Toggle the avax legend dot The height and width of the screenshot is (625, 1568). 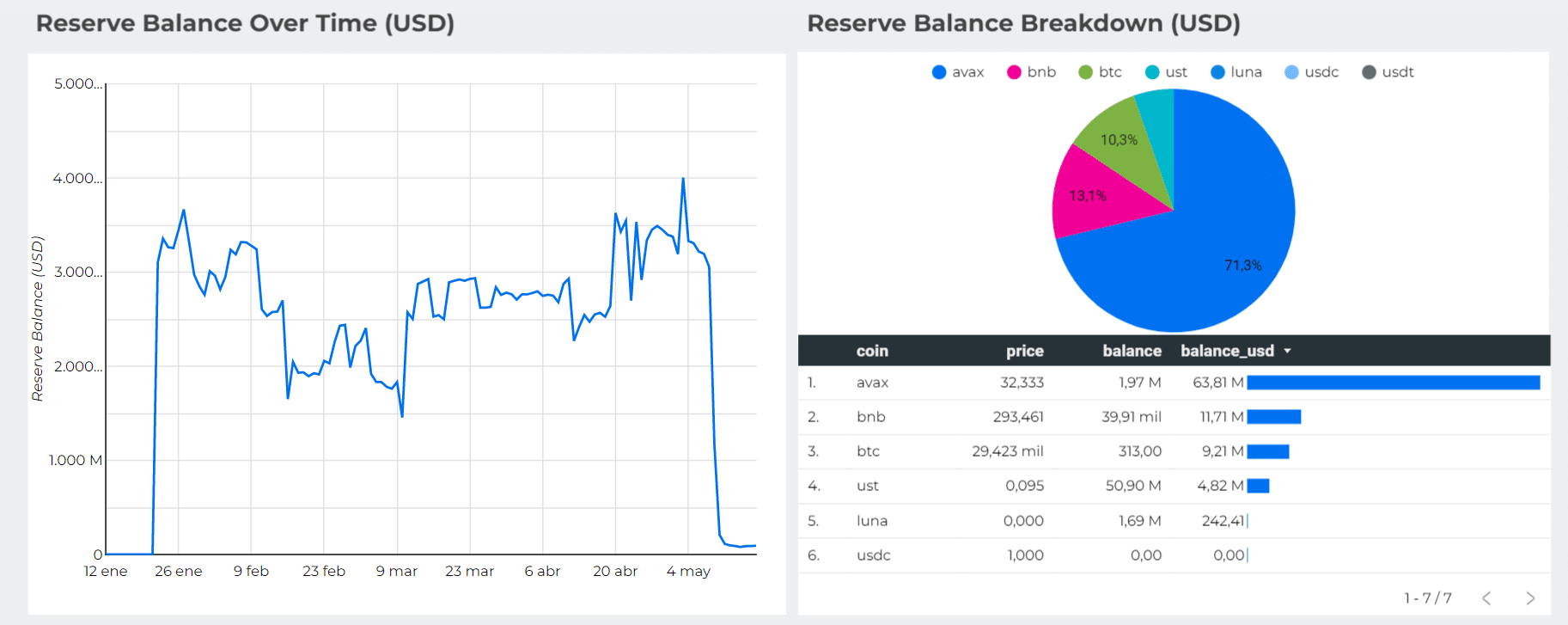(x=939, y=72)
